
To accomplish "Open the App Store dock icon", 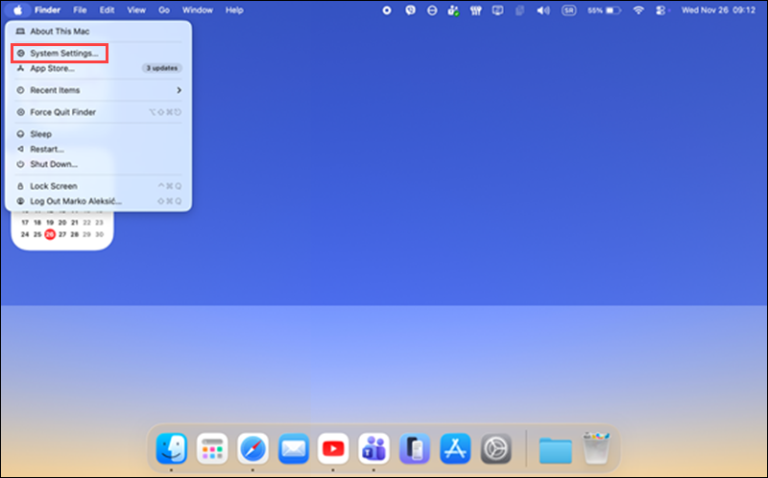I will tap(456, 449).
